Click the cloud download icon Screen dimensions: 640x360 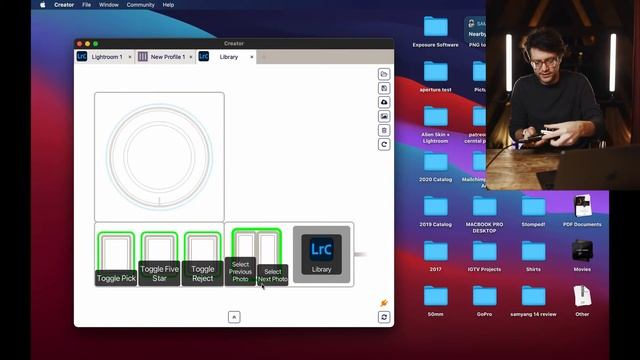(x=384, y=102)
